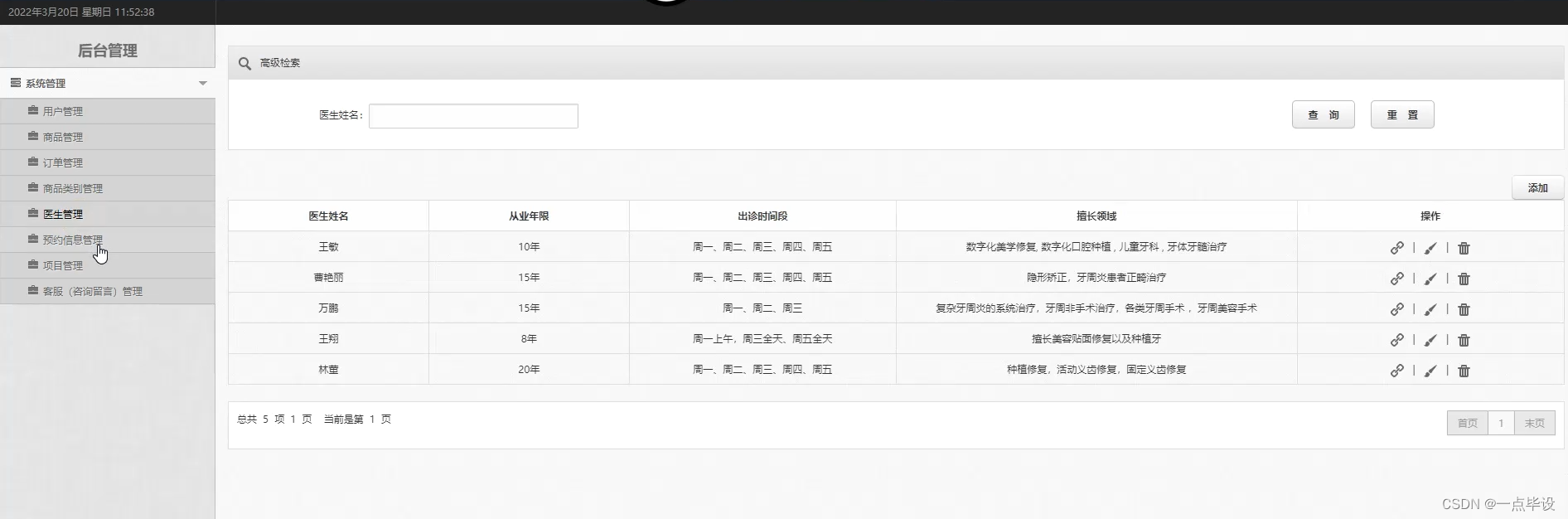
Task: Click the 擅长领域 column header
Action: tap(1096, 216)
